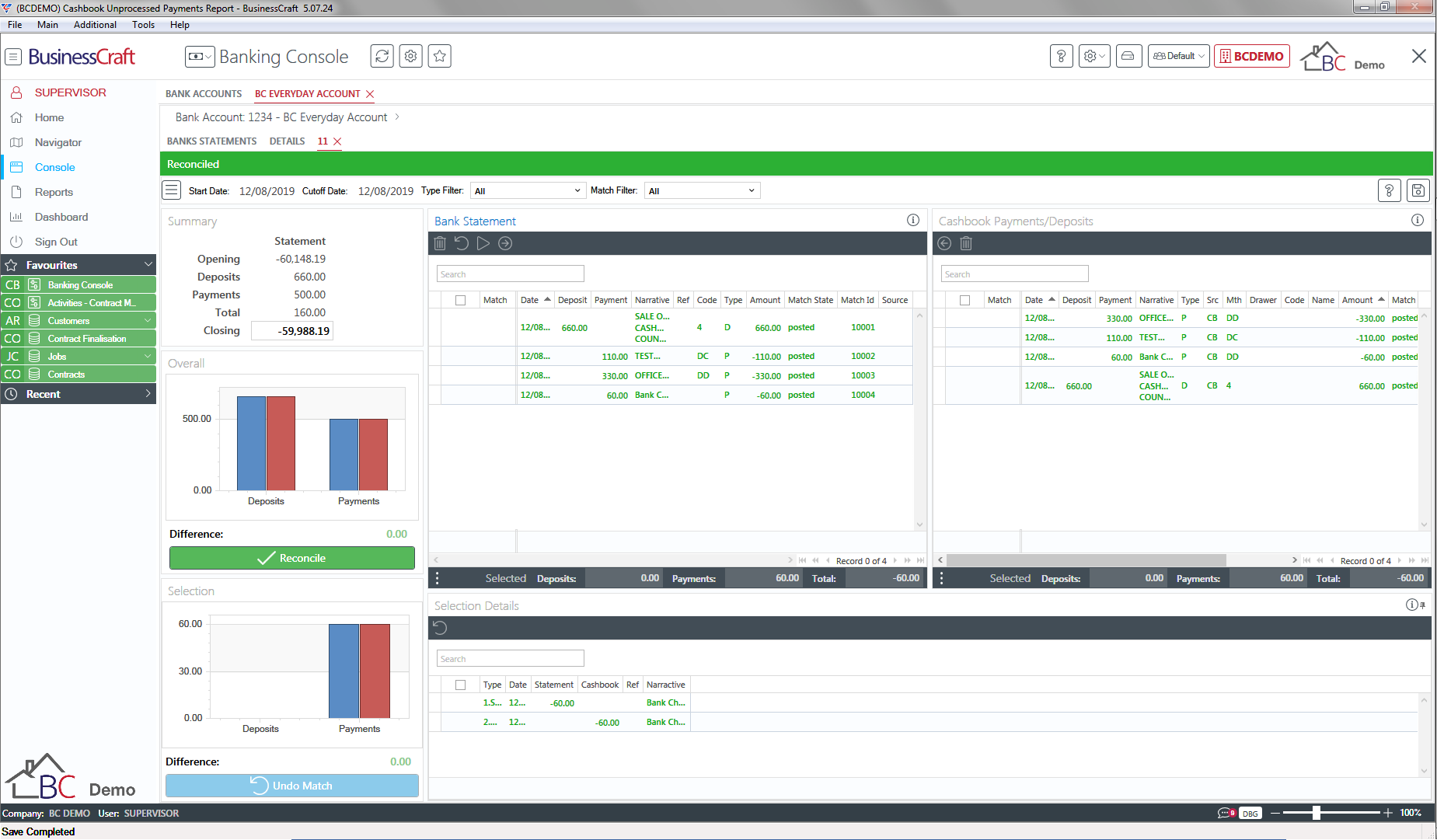This screenshot has height=840, width=1437.
Task: Click the zoom-in plus in status bar
Action: coord(1388,813)
